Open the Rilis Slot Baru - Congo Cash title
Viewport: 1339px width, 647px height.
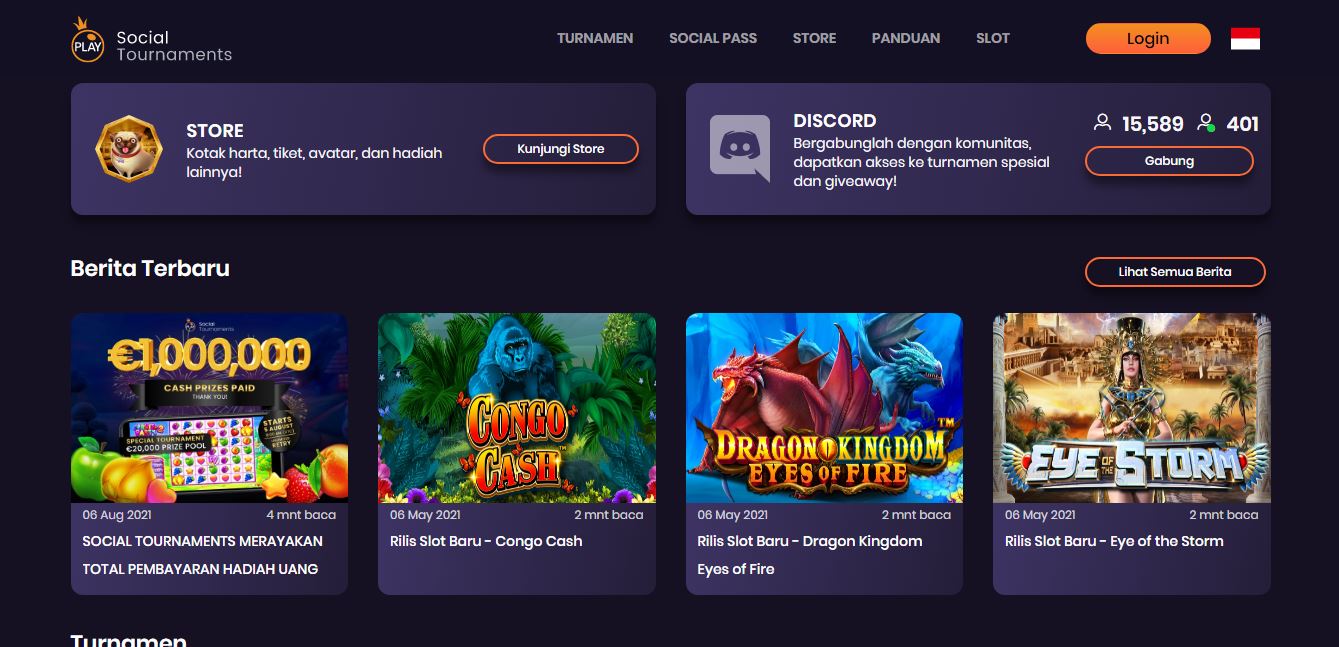(x=486, y=541)
